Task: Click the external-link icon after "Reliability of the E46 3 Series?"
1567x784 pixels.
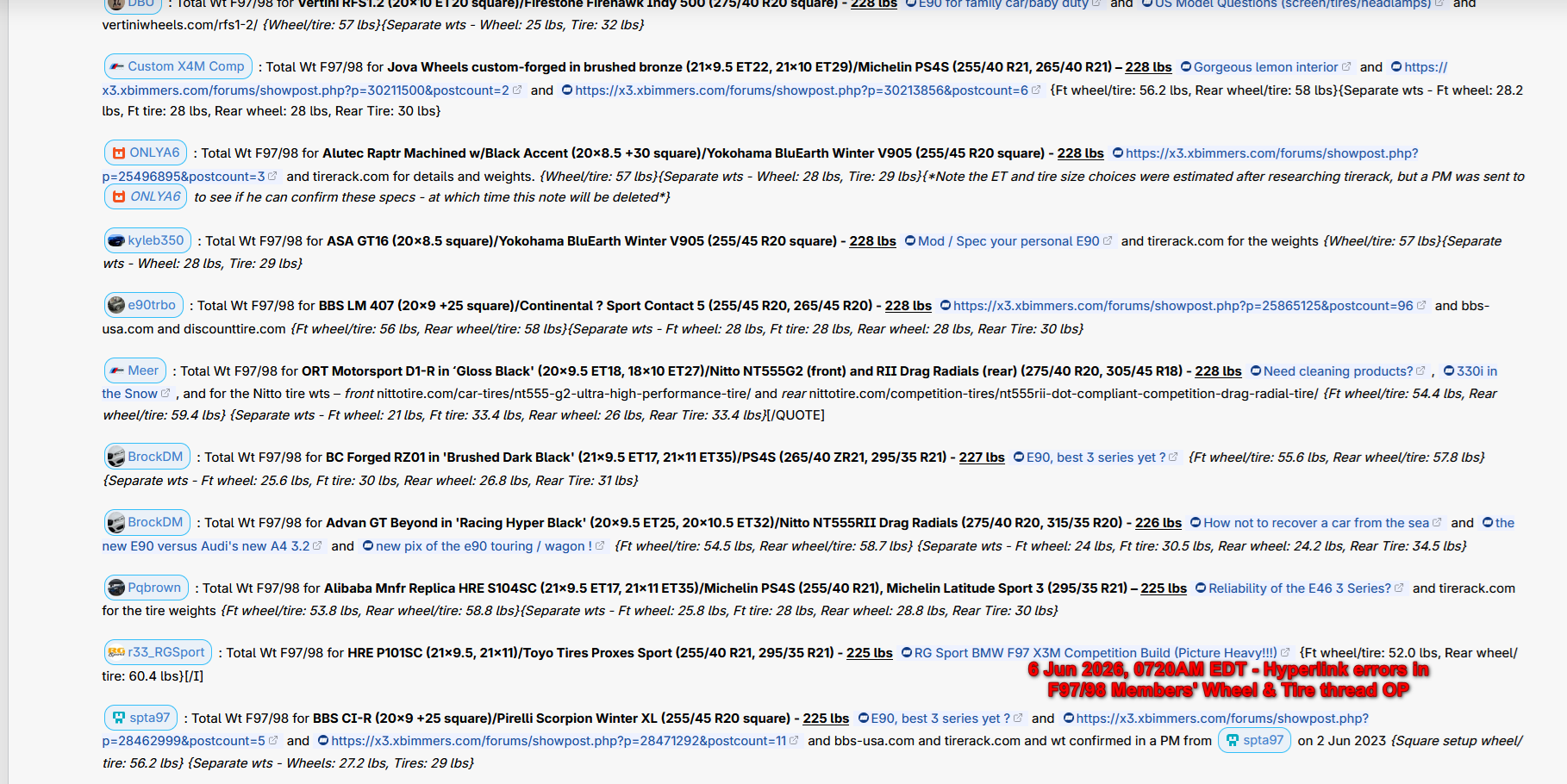Action: coord(1400,588)
